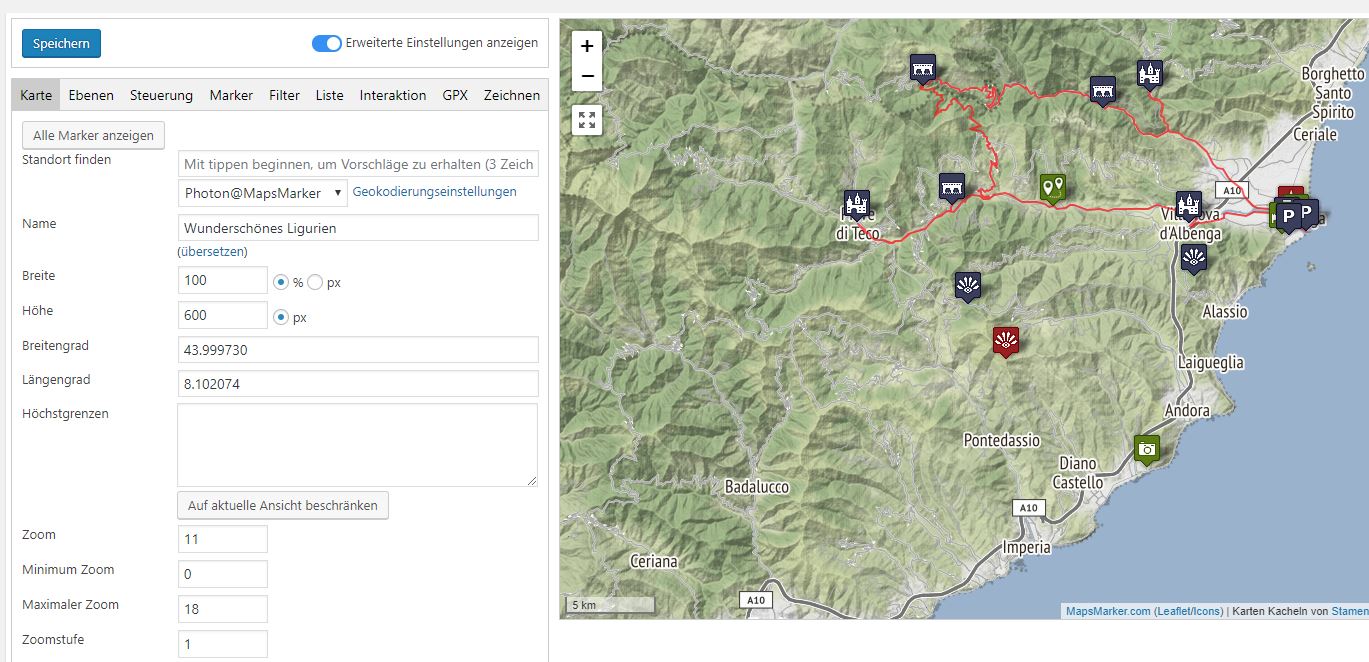
Task: Click the red viewpoint marker on map
Action: 1005,341
